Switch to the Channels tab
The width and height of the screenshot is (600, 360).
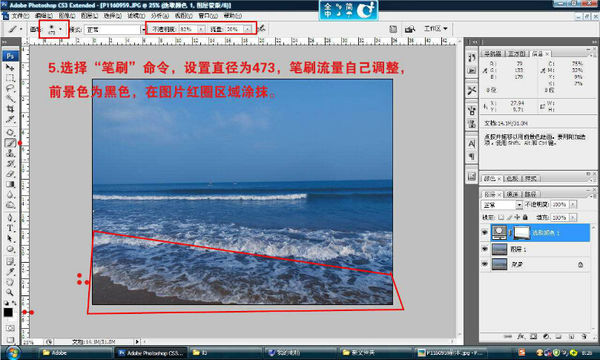[512, 194]
